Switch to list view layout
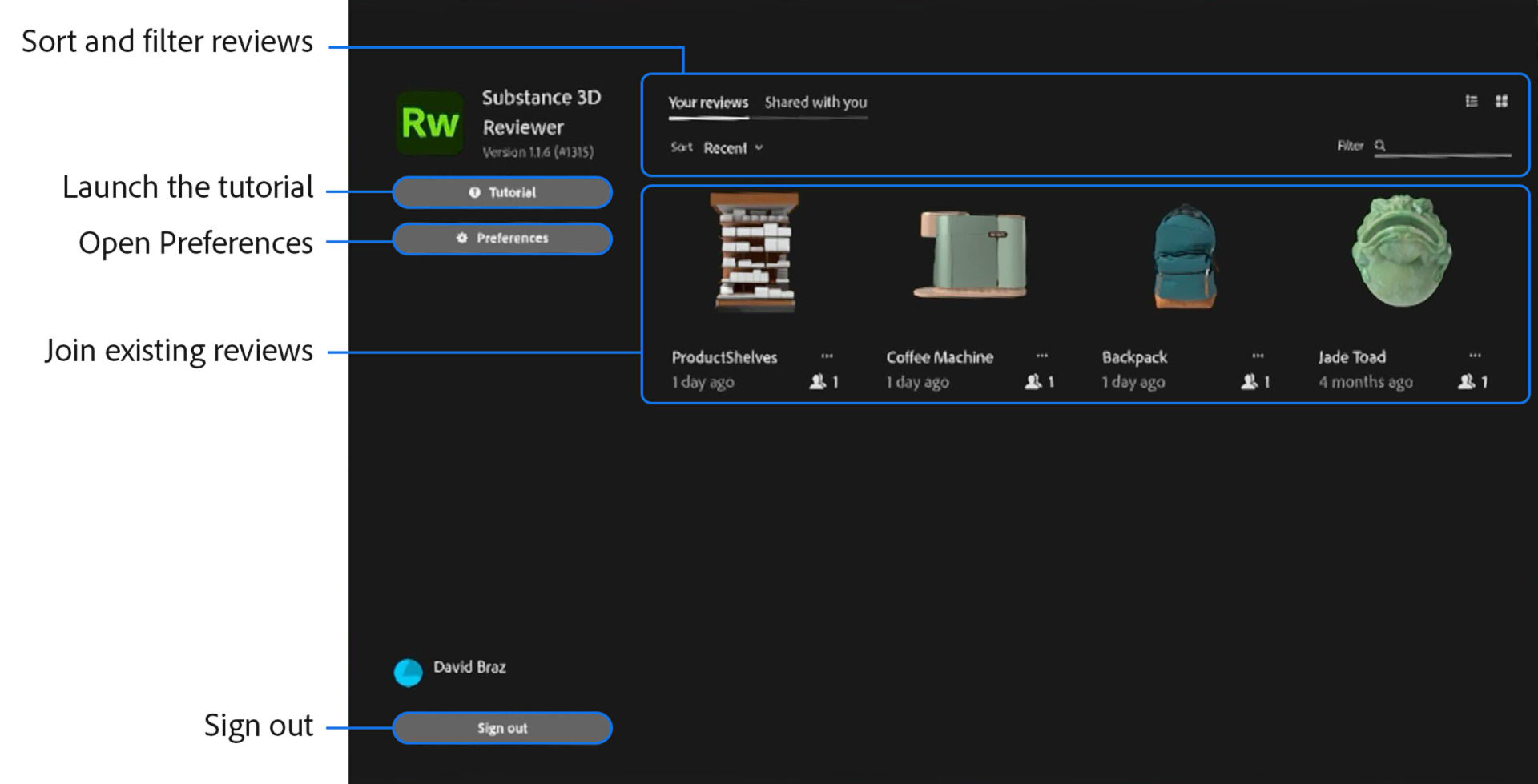The image size is (1538, 784). click(1472, 101)
